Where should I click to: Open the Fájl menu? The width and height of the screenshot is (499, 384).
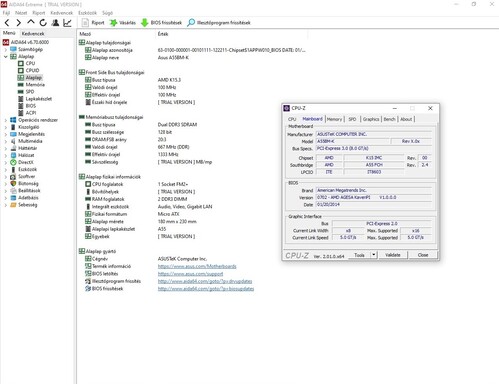click(6, 13)
